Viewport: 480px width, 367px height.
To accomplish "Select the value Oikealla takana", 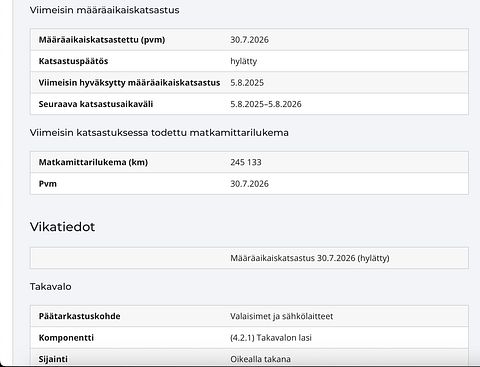I will 260,359.
